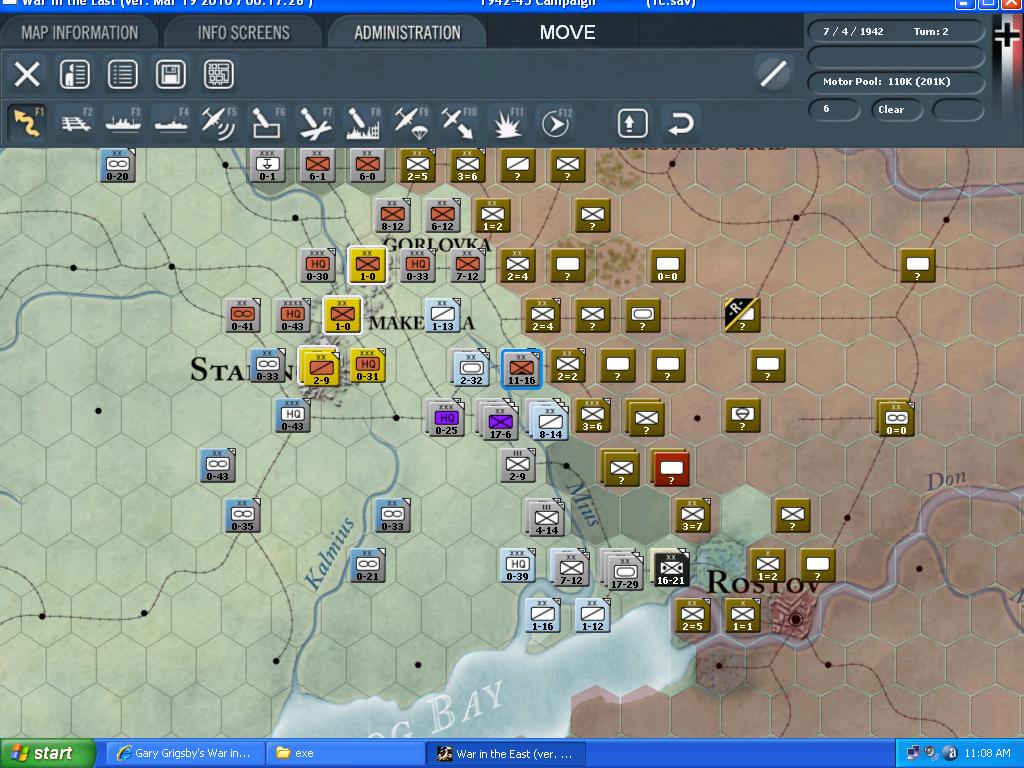Switch to Gary Grigsby's War in... taskbar window

pyautogui.click(x=185, y=754)
